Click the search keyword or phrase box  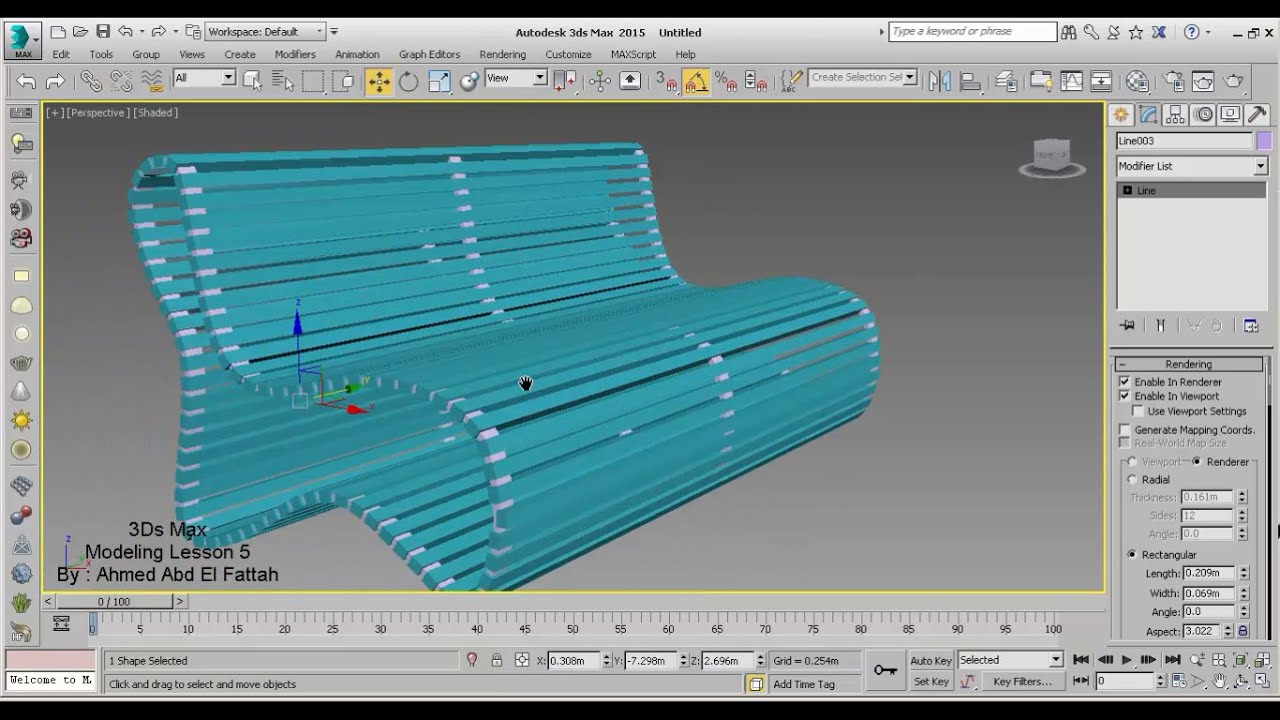(x=972, y=32)
